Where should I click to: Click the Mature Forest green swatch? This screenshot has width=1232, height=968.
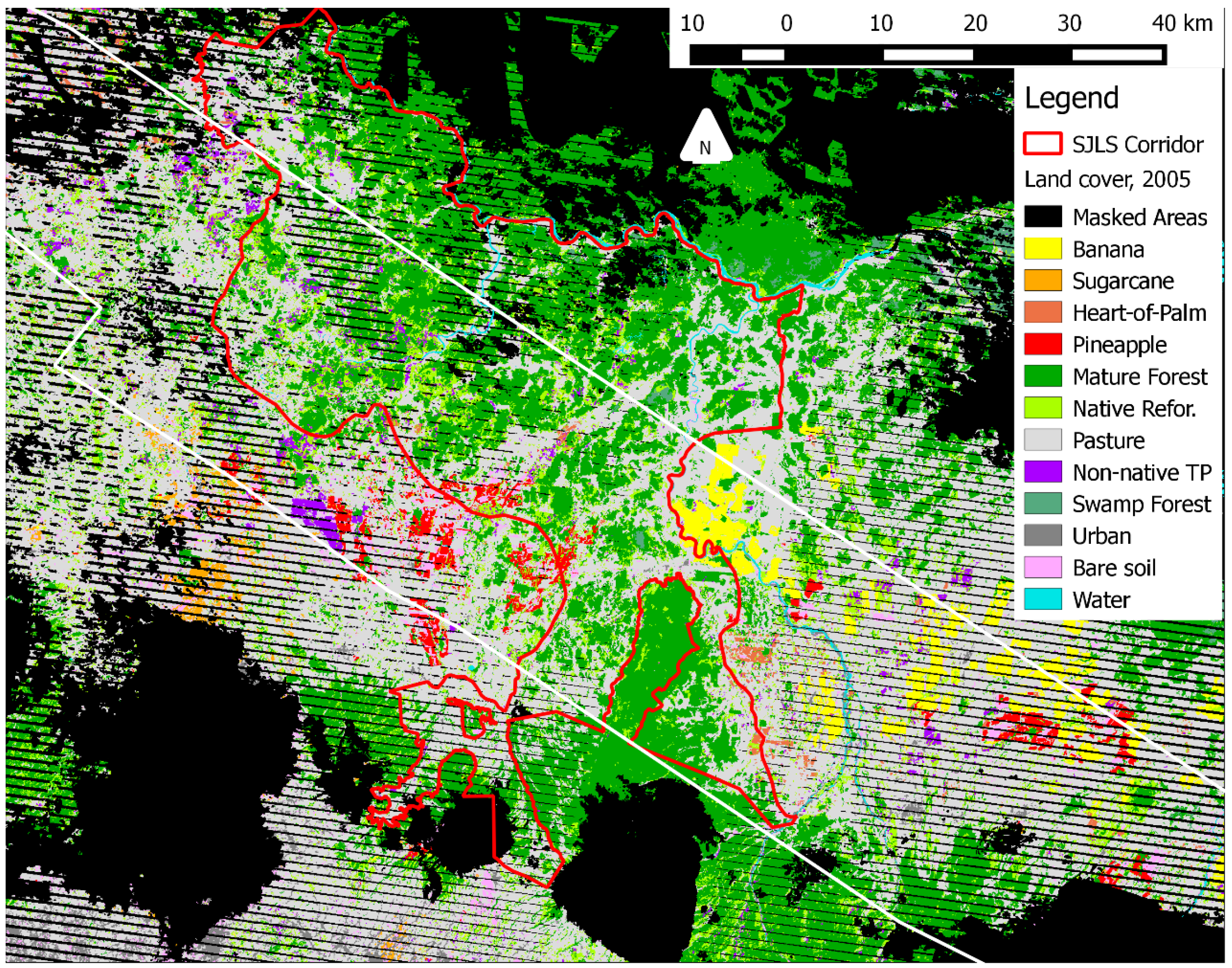click(x=1042, y=376)
